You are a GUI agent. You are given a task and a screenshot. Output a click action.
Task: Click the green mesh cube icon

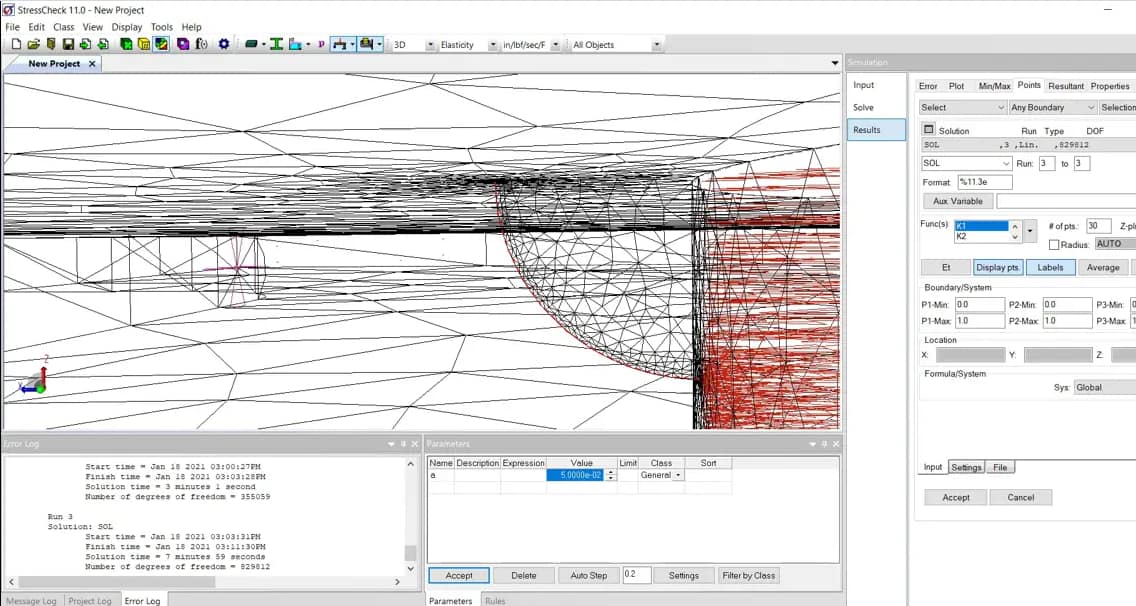(125, 44)
